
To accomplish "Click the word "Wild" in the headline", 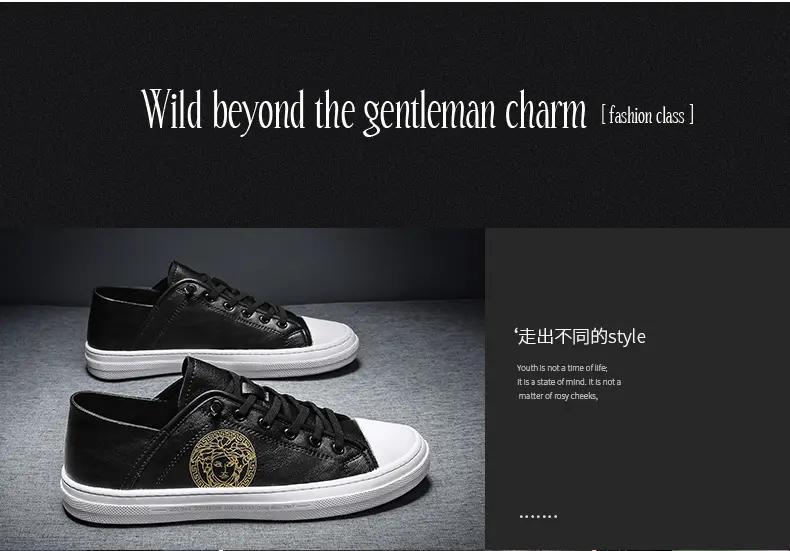I will click(172, 109).
